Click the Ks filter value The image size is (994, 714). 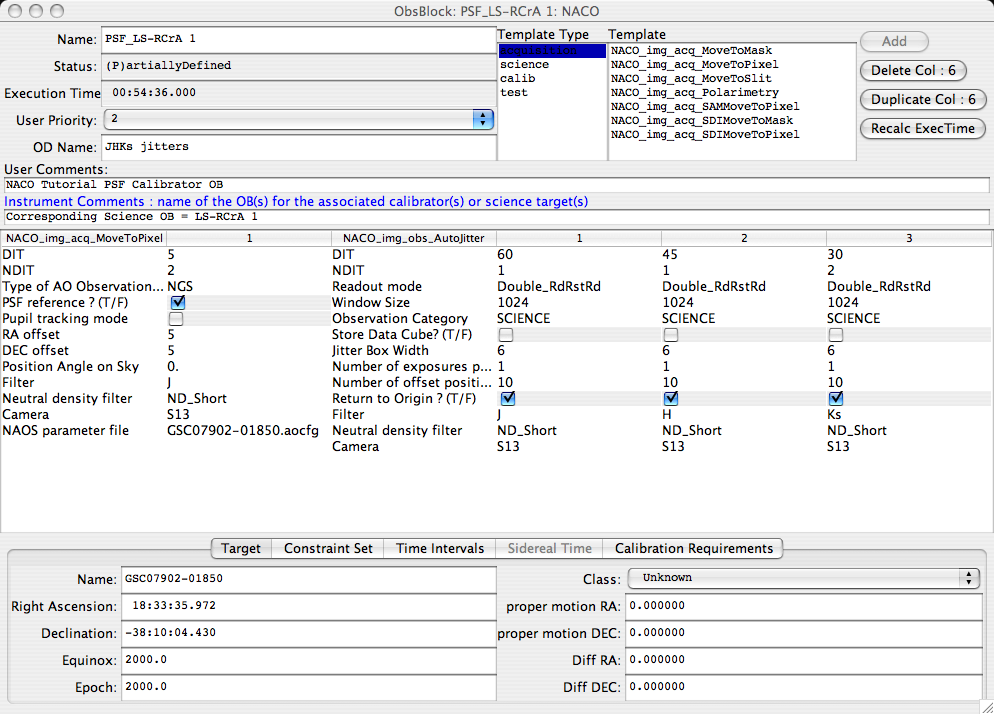834,414
